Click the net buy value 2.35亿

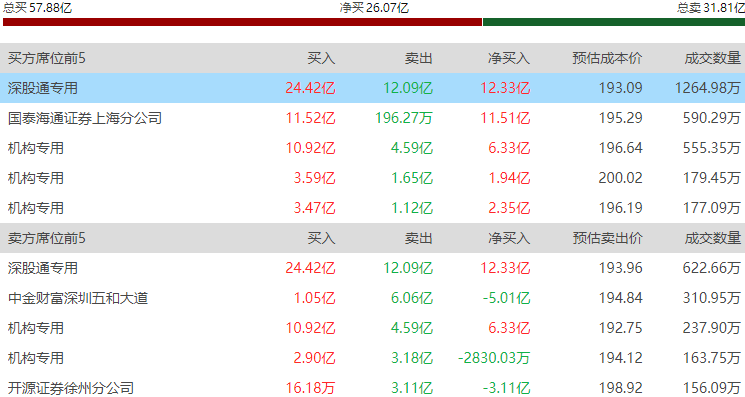point(509,208)
